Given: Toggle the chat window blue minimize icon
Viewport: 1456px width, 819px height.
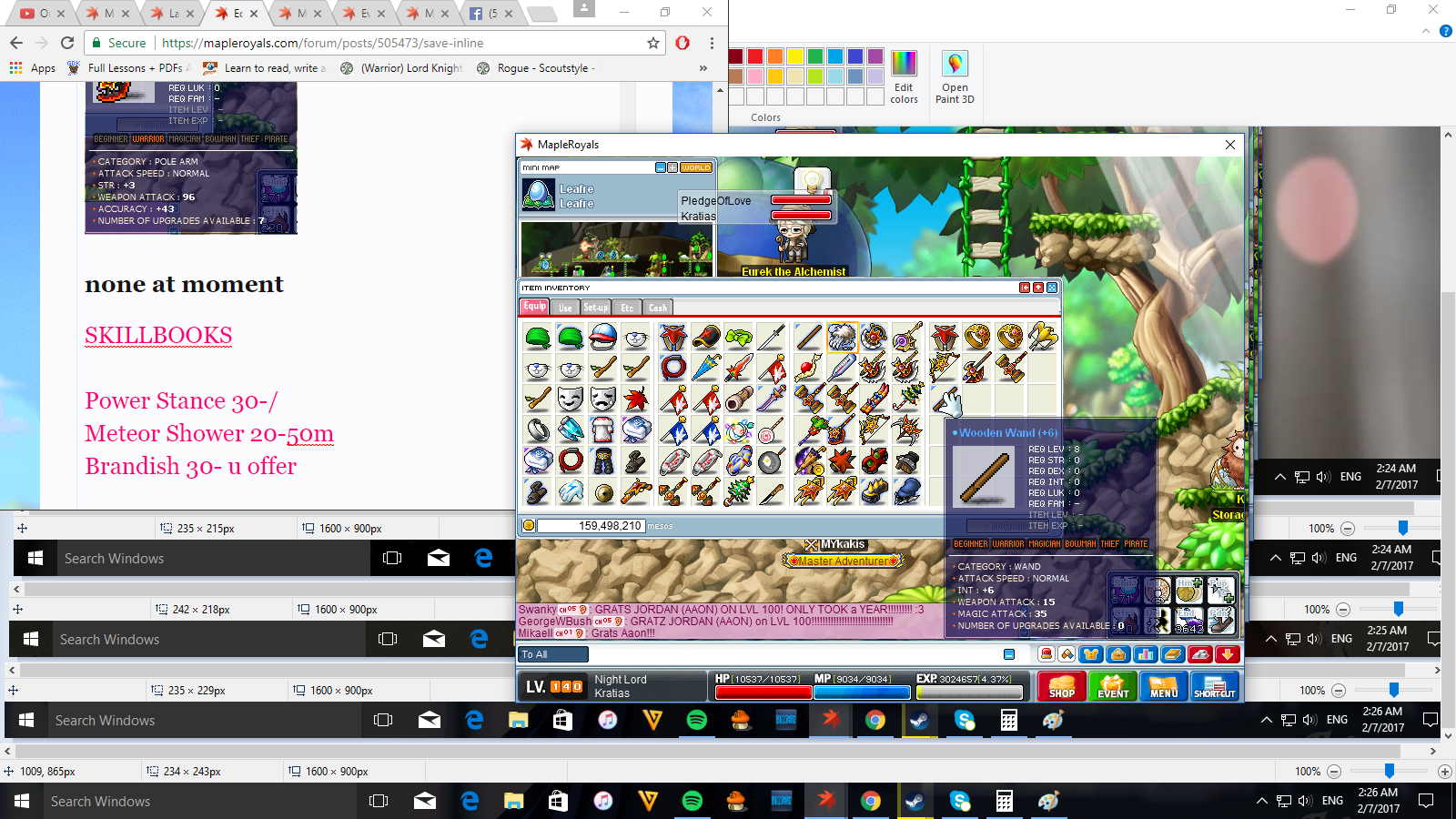Looking at the screenshot, I should [1009, 654].
